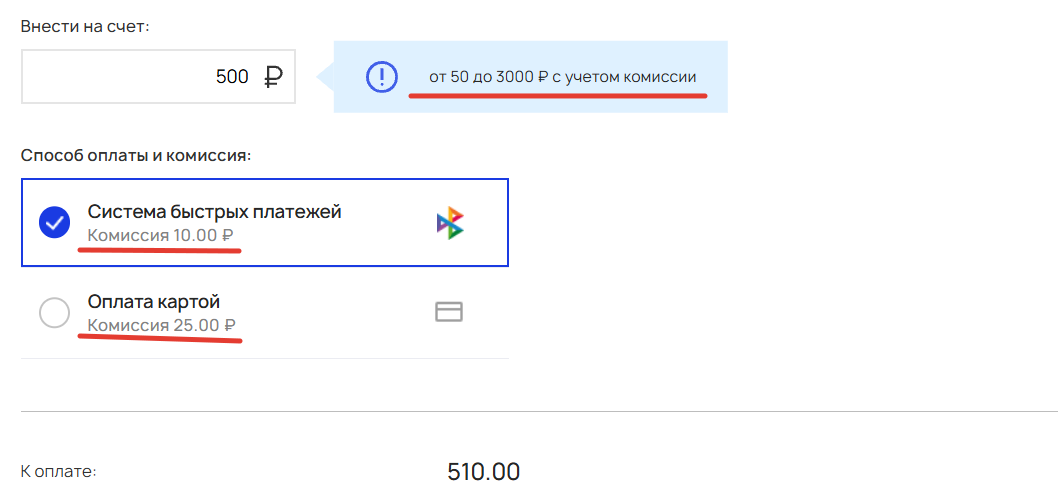
Task: Click the total amount 510.00
Action: coord(484,471)
